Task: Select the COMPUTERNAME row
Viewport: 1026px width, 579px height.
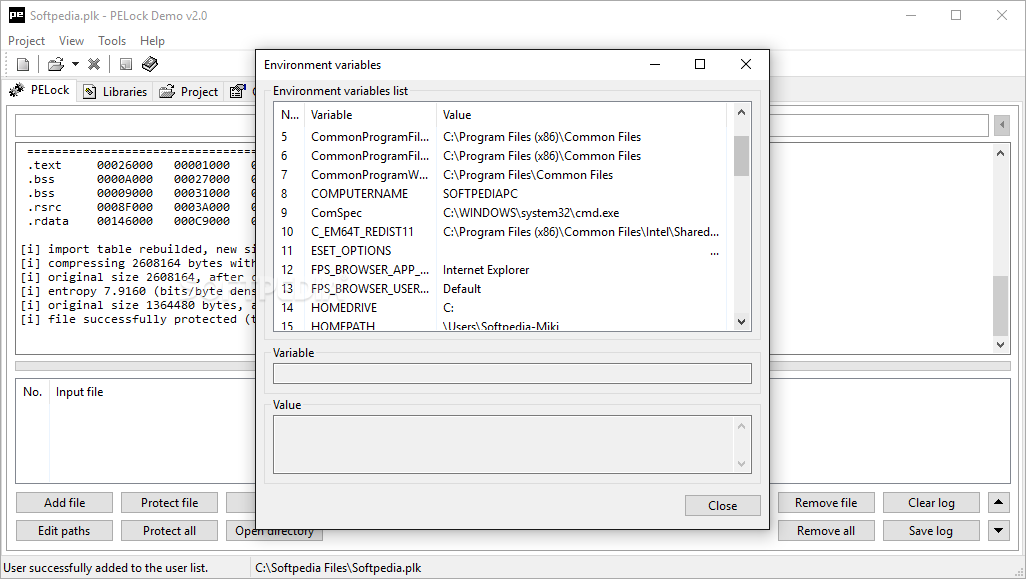Action: [x=501, y=194]
